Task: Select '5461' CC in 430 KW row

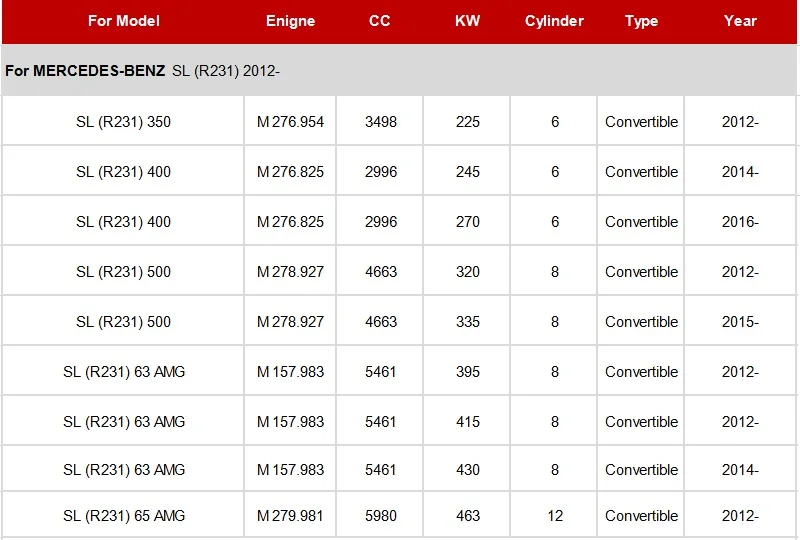Action: pos(381,470)
